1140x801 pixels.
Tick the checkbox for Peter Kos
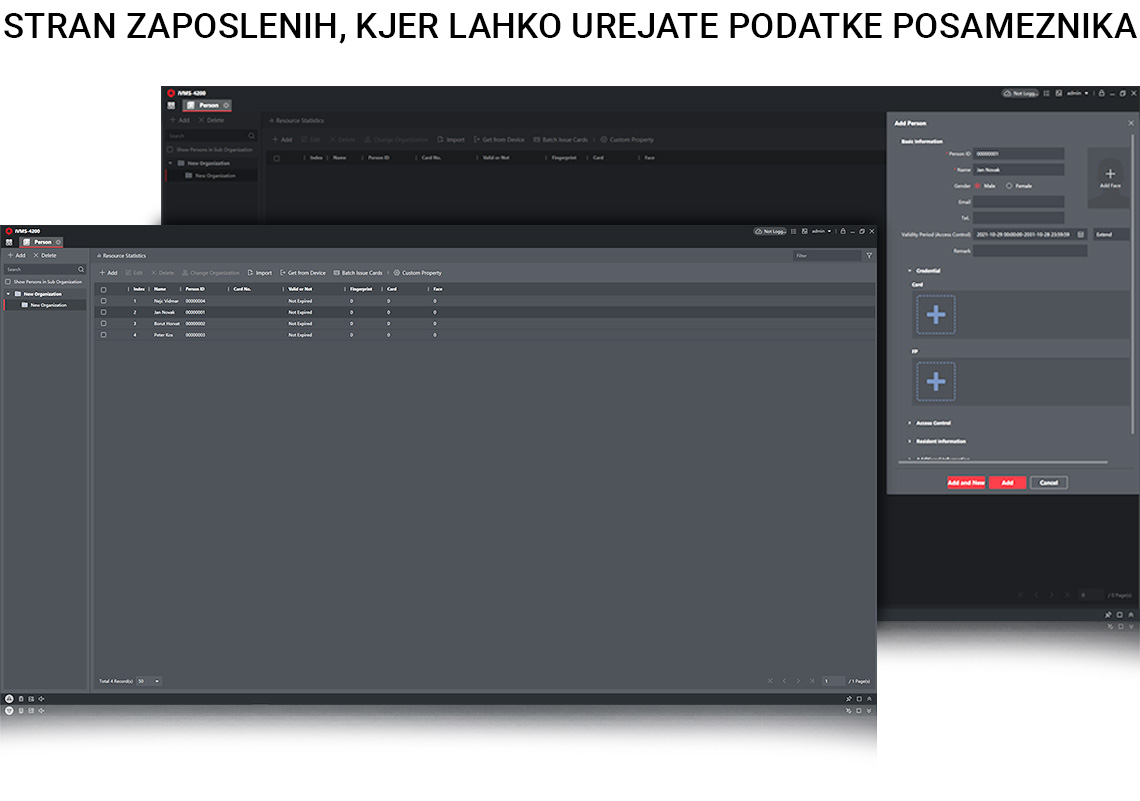click(x=103, y=335)
